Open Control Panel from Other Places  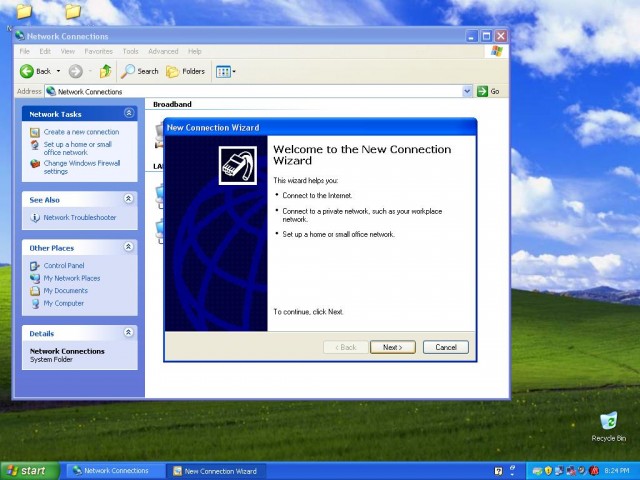pos(64,265)
